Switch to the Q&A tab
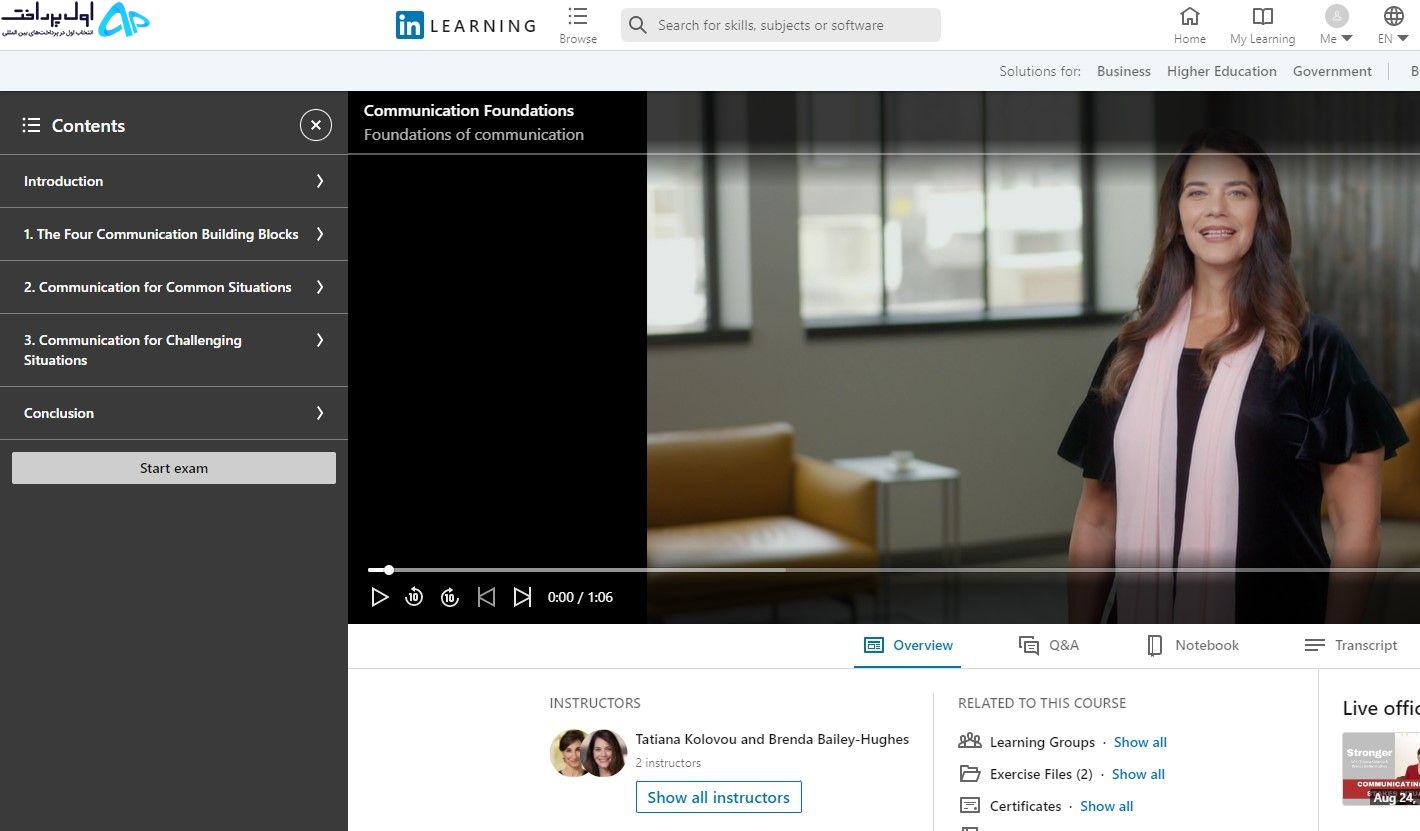Screen dimensions: 1420x831 tap(1049, 645)
